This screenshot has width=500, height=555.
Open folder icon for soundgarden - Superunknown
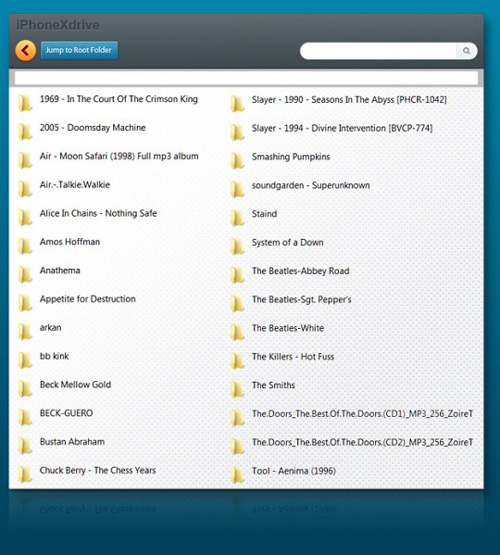click(237, 190)
